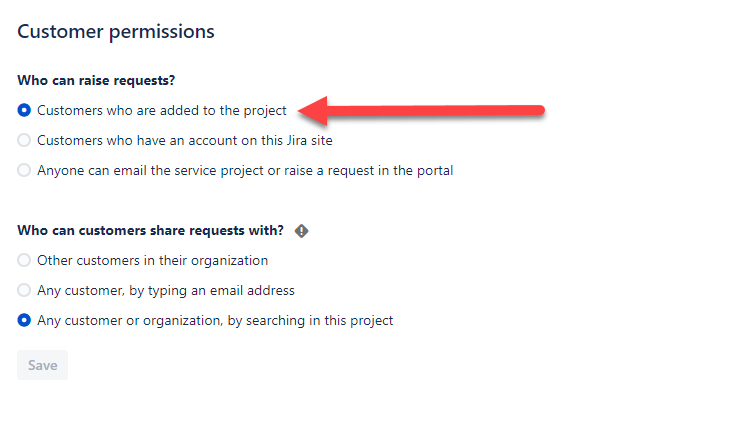
Task: Click the 'Who can customers share requests with?' heading
Action: [150, 231]
